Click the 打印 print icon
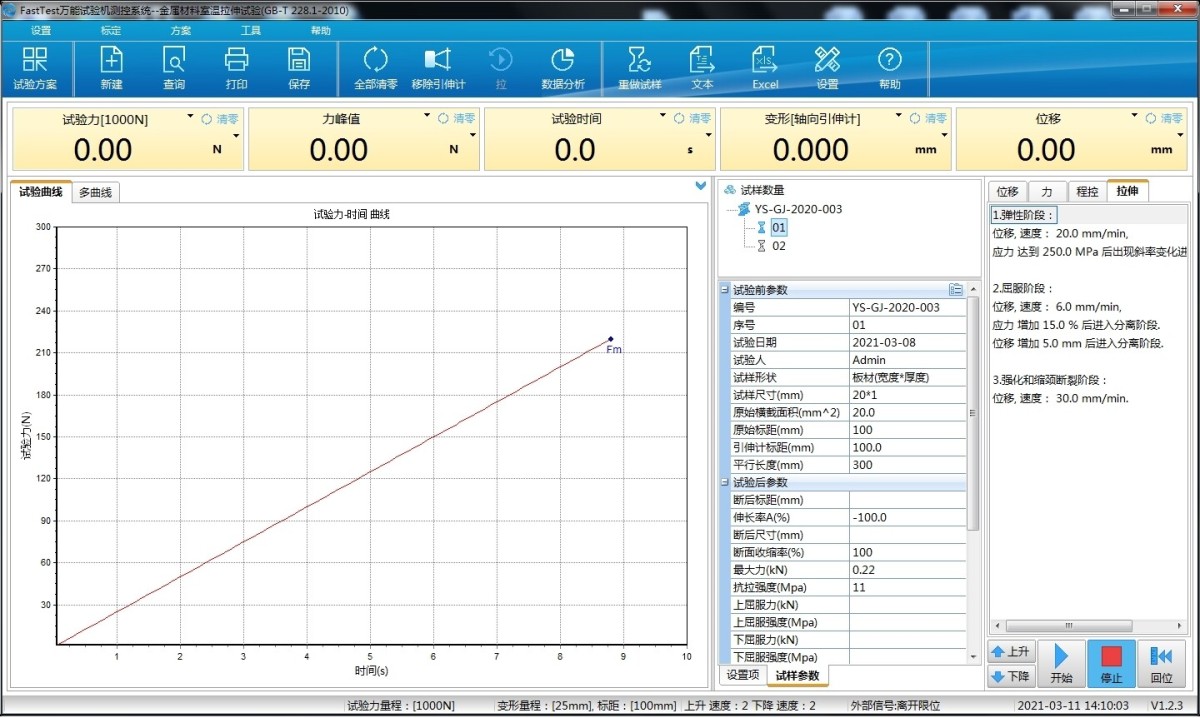 [x=236, y=68]
